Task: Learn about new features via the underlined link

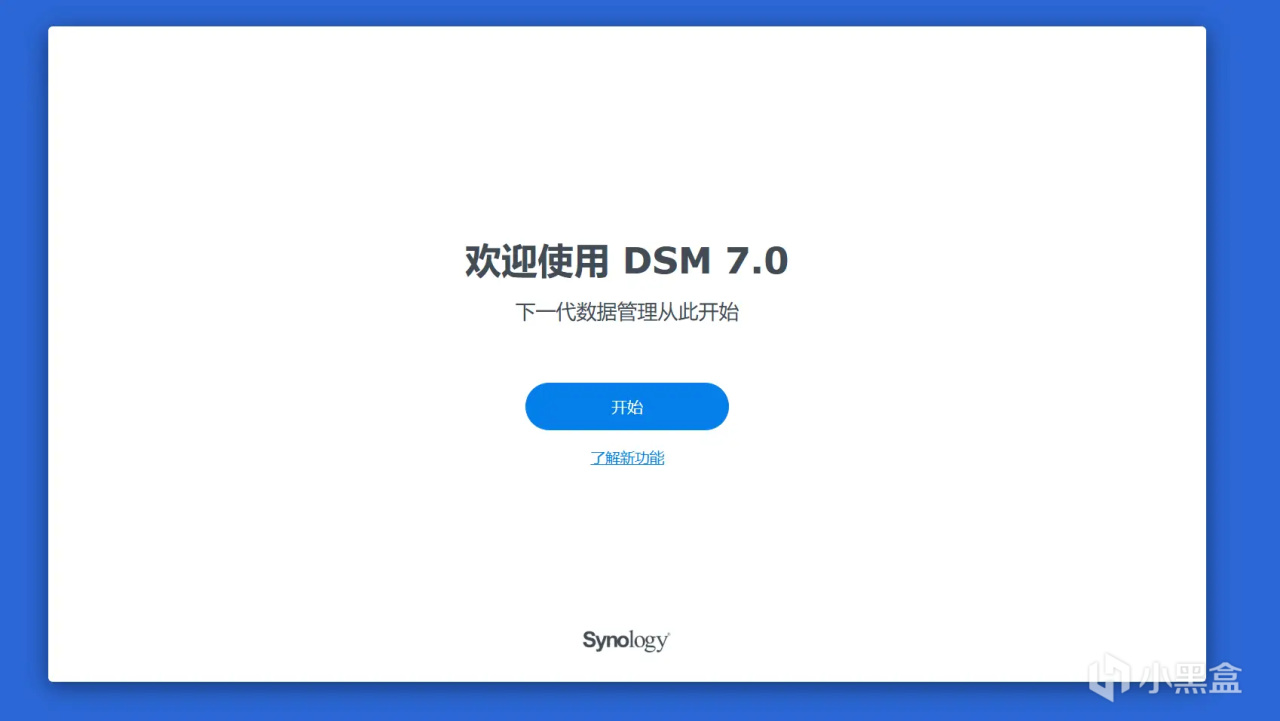Action: coord(627,458)
